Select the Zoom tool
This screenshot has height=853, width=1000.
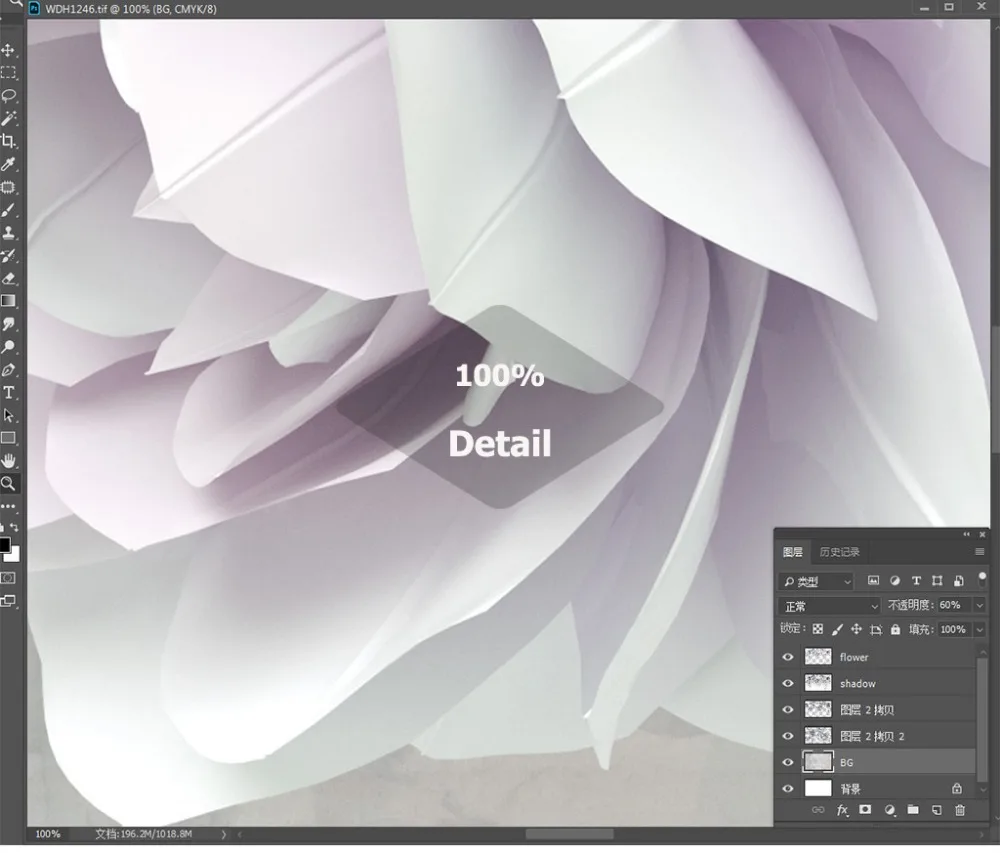(8, 484)
